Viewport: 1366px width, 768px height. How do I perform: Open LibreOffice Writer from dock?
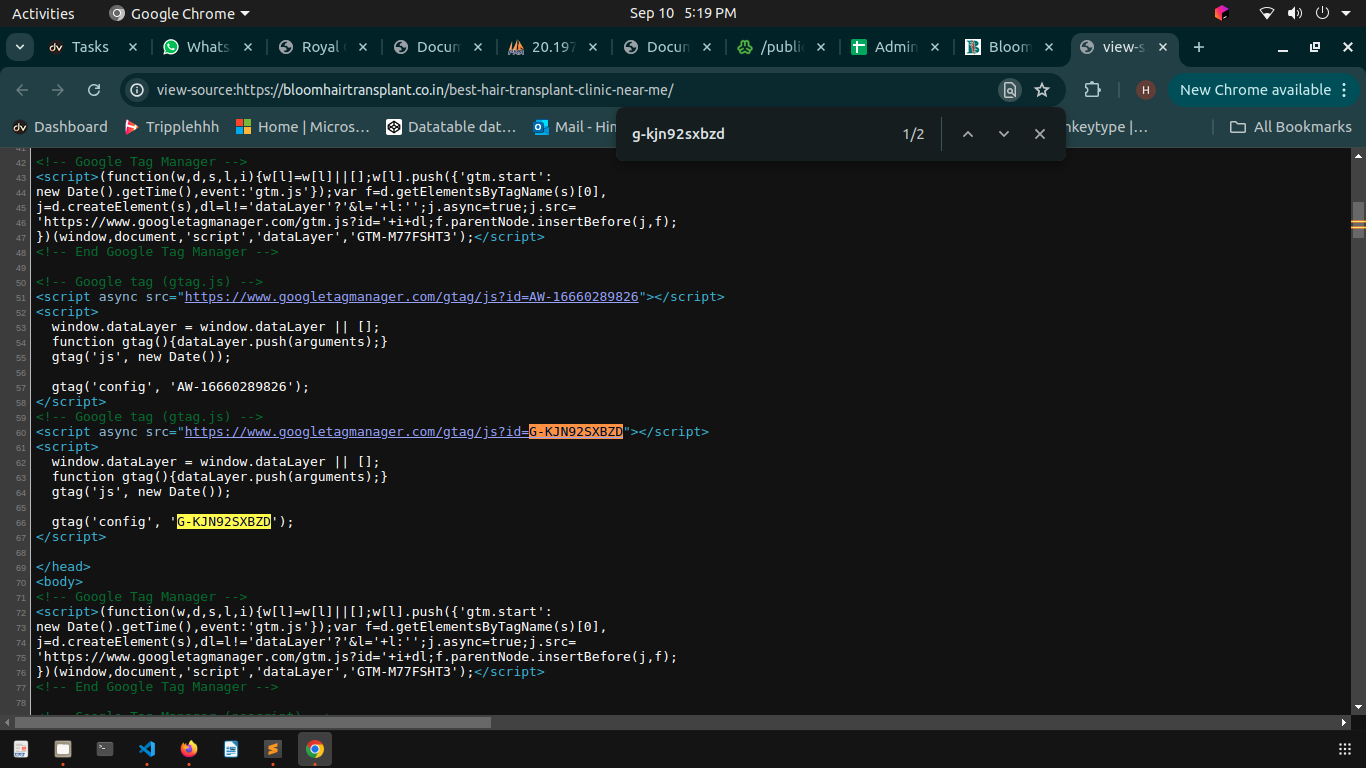tap(231, 748)
